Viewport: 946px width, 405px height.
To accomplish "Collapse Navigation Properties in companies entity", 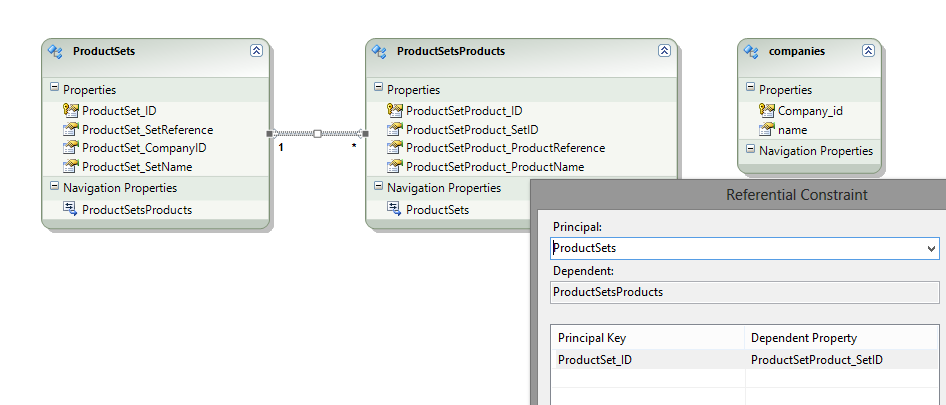I will [x=750, y=150].
